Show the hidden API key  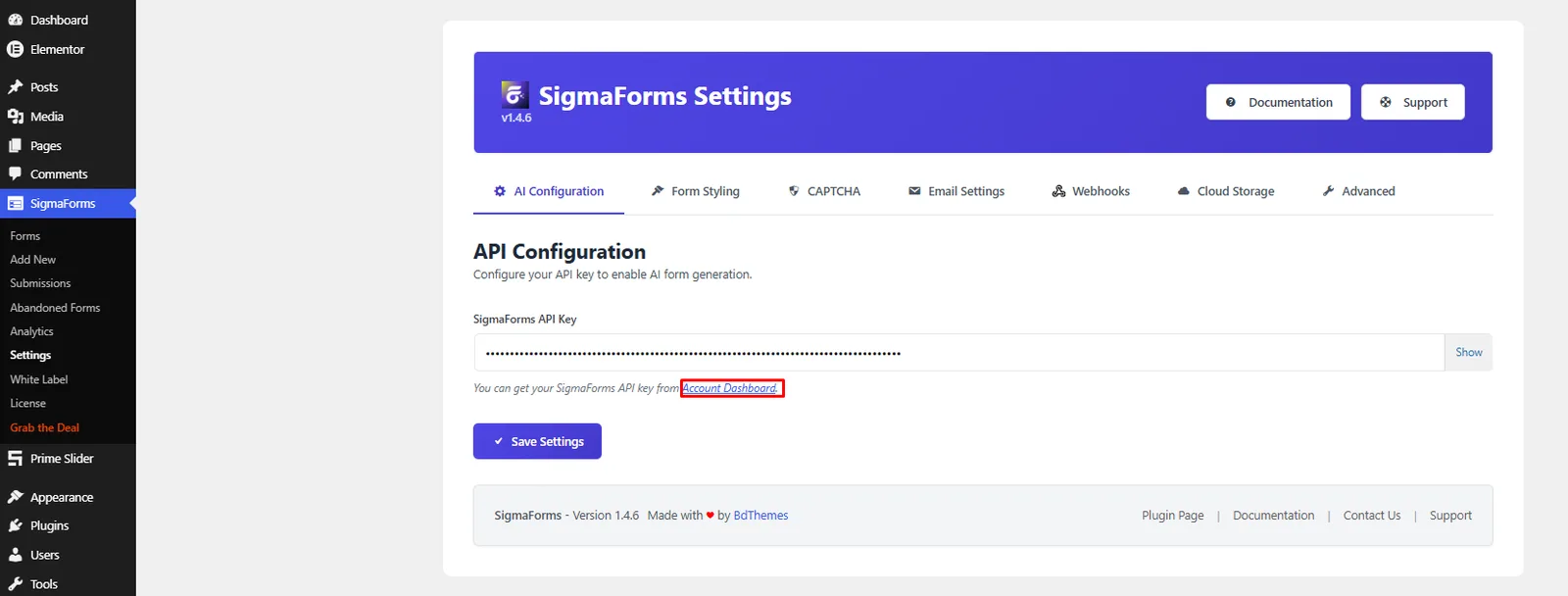pos(1468,352)
